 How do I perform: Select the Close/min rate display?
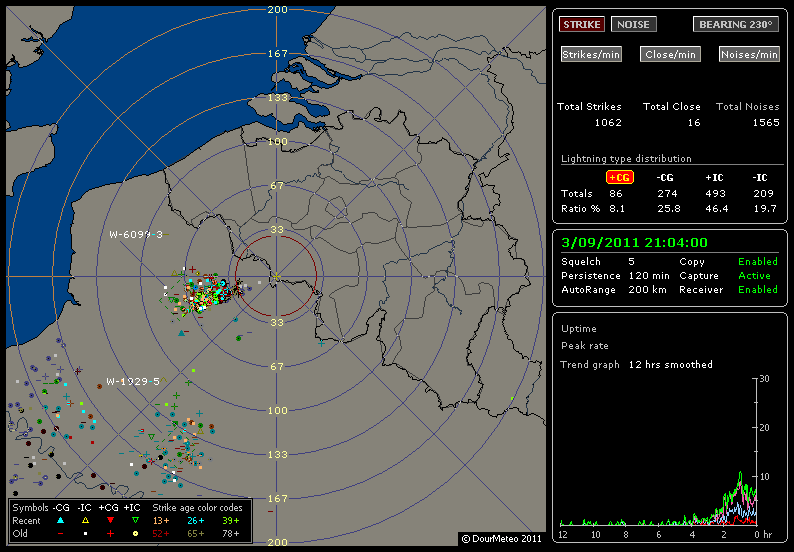point(669,54)
